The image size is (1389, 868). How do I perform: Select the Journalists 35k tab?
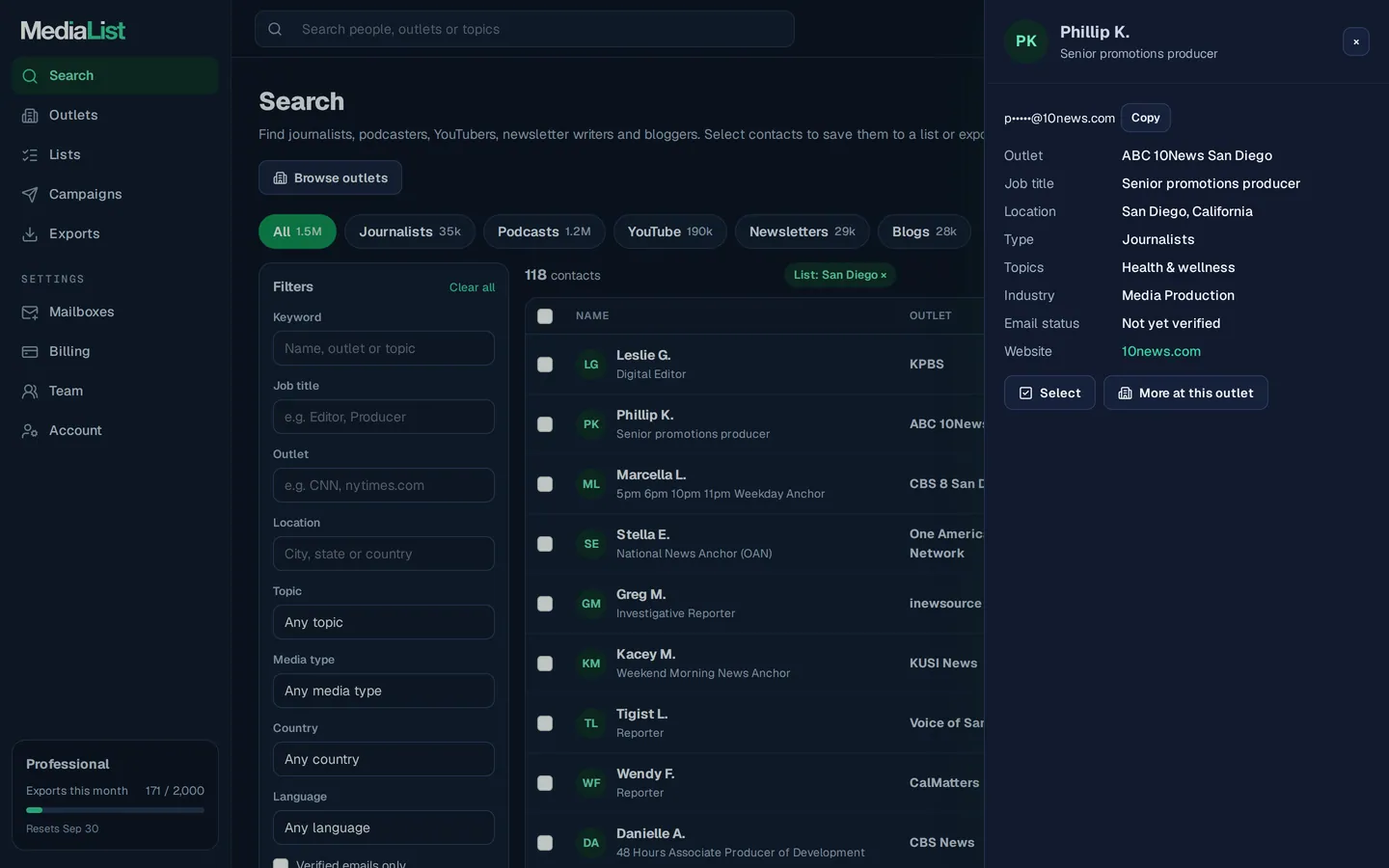tap(410, 231)
